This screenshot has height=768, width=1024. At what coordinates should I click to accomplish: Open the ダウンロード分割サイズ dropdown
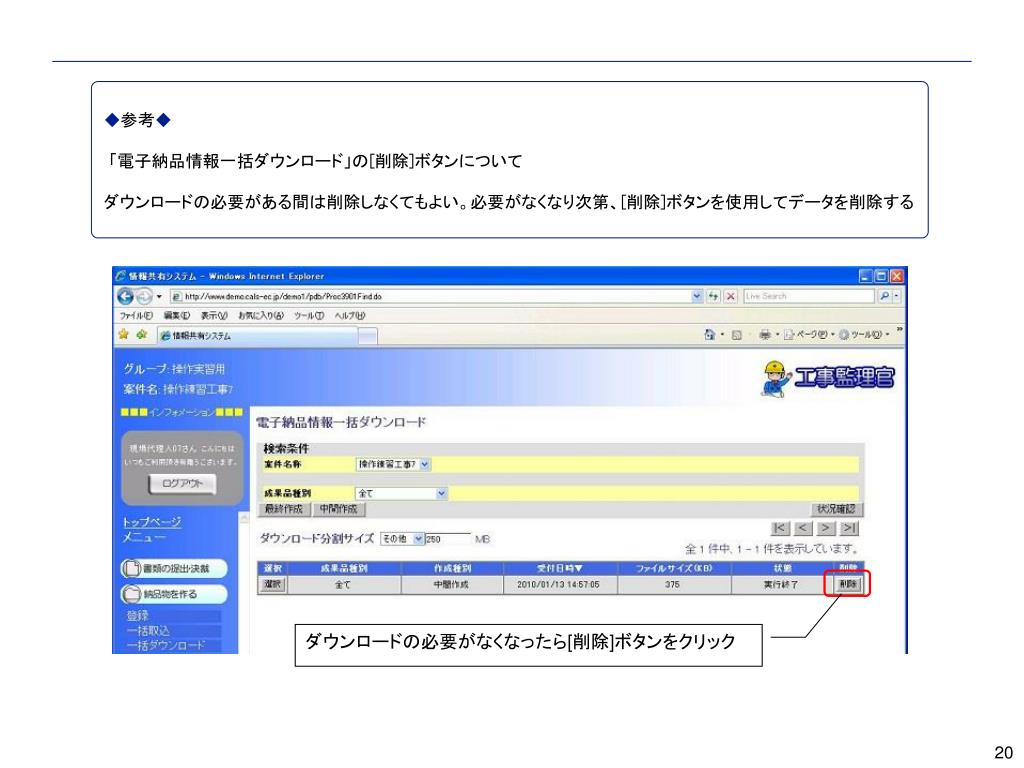pyautogui.click(x=402, y=539)
